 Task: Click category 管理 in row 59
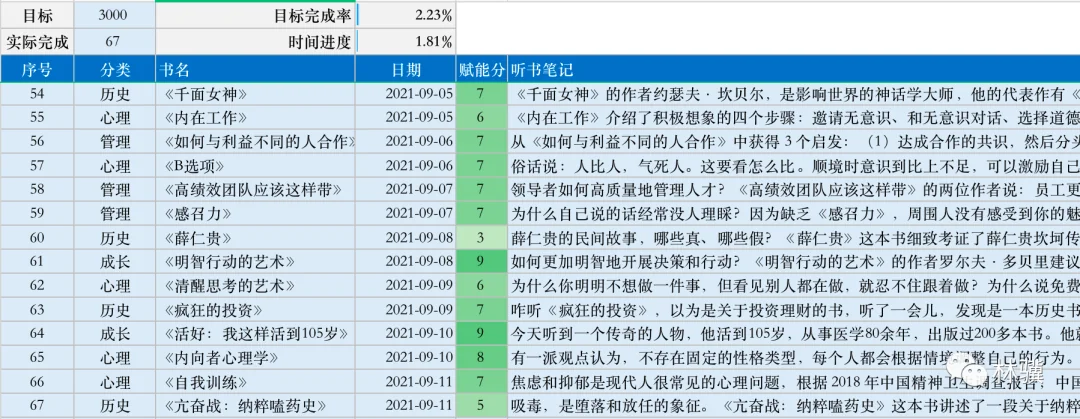tap(114, 214)
